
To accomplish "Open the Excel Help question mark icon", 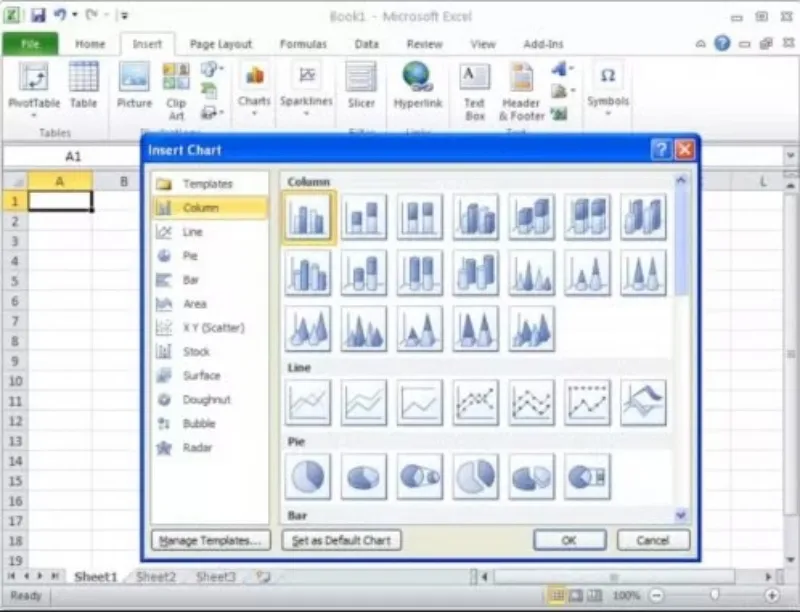I will [x=722, y=44].
